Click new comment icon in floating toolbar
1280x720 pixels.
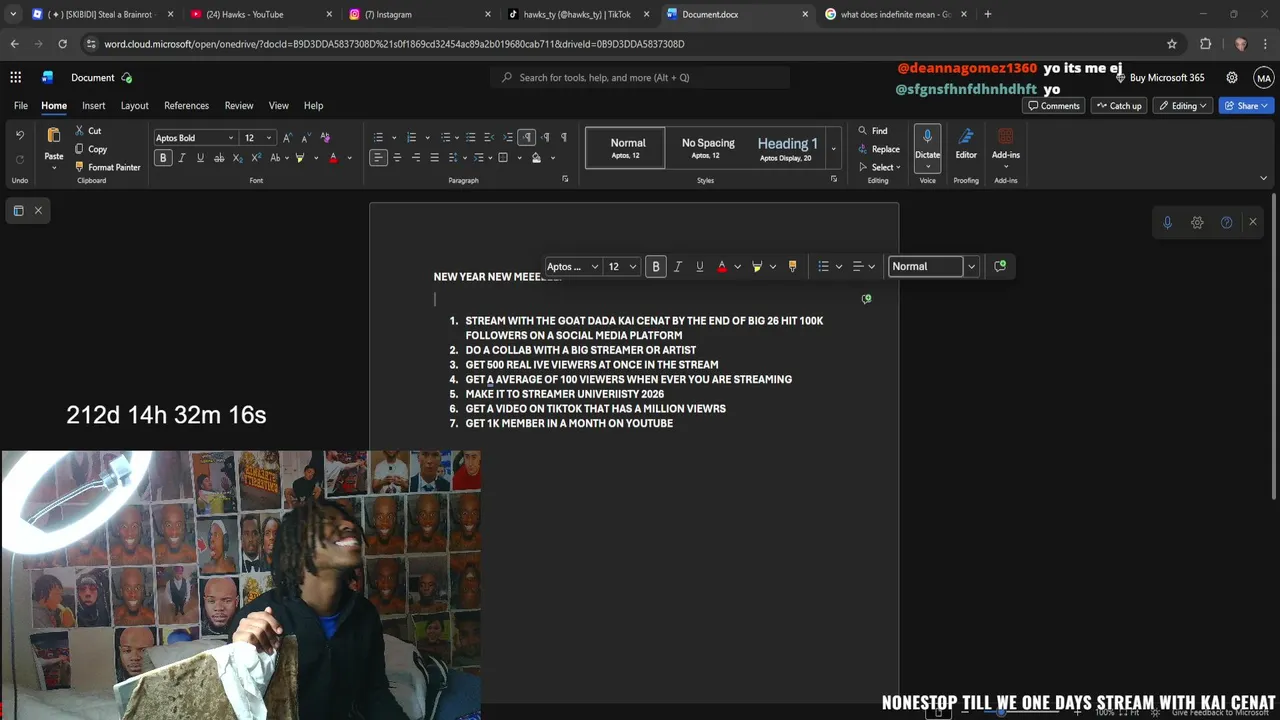coord(1000,266)
